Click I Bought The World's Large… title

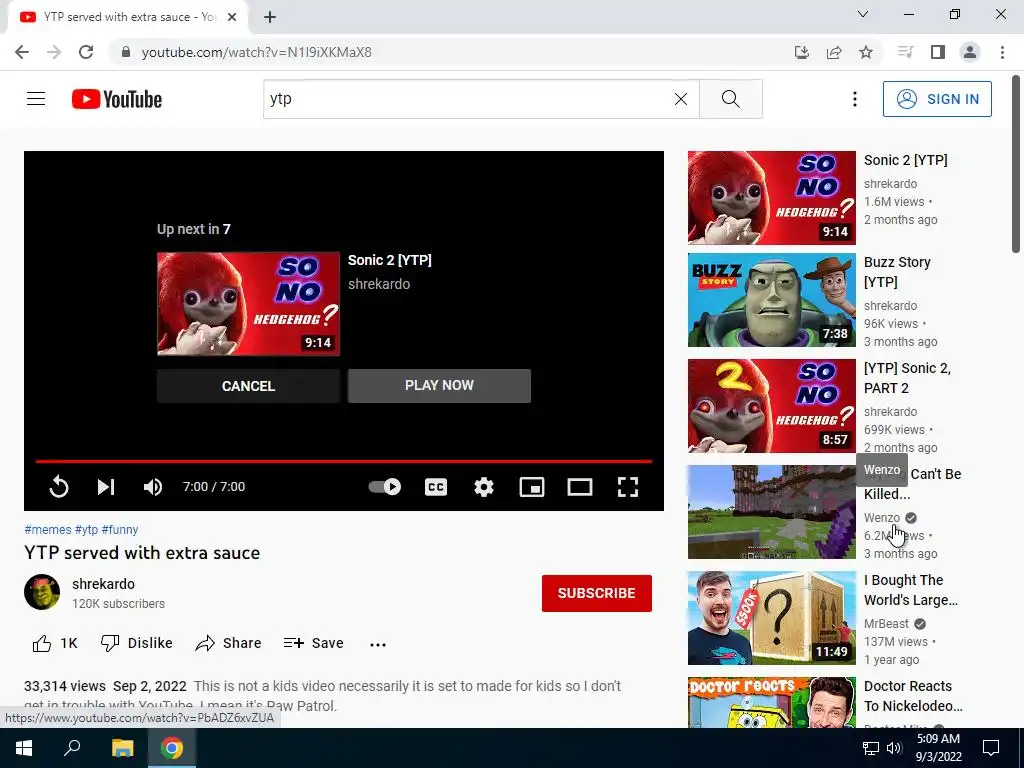911,590
